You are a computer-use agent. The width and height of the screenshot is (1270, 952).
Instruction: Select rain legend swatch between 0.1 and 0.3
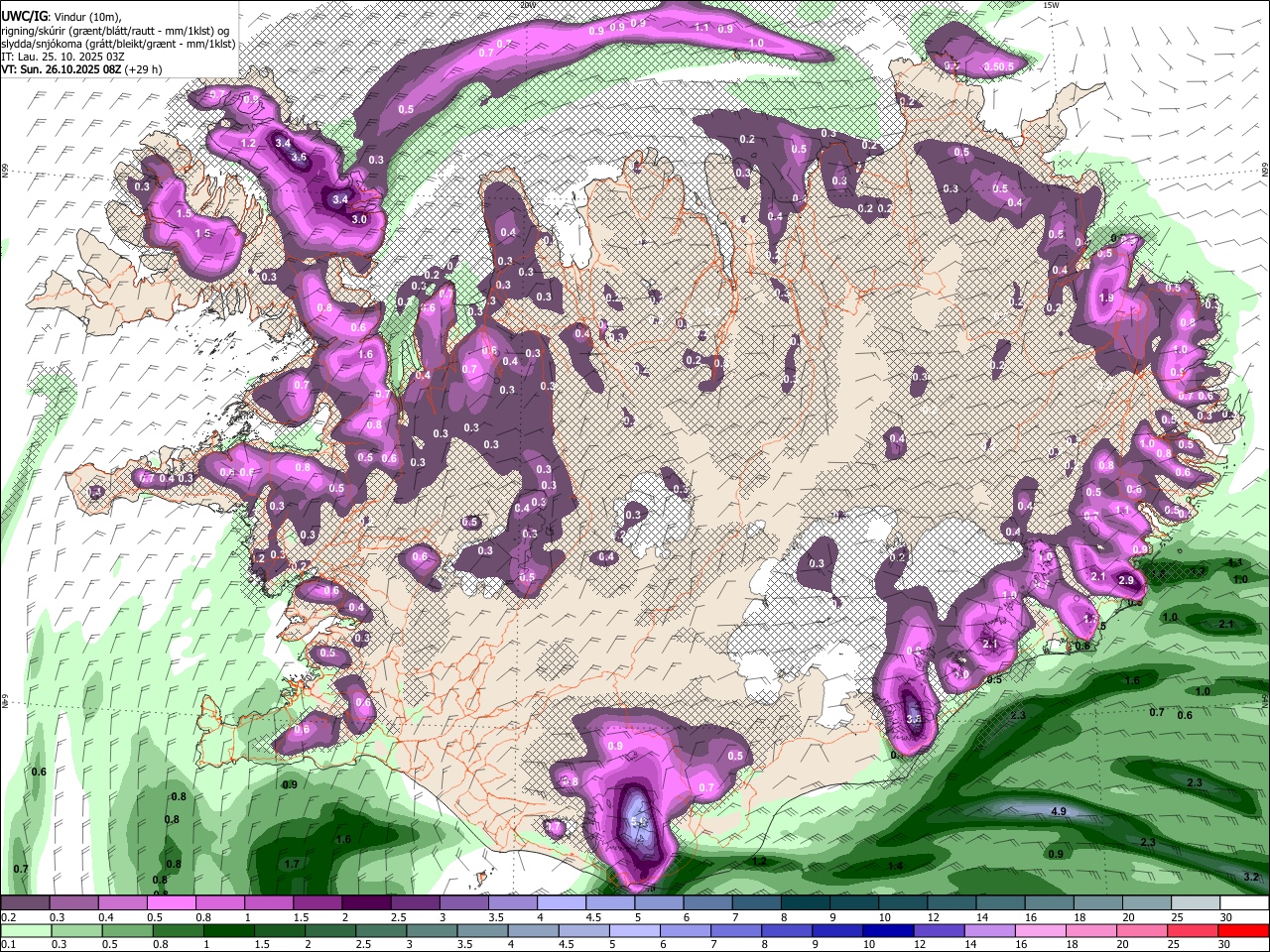tap(25, 931)
